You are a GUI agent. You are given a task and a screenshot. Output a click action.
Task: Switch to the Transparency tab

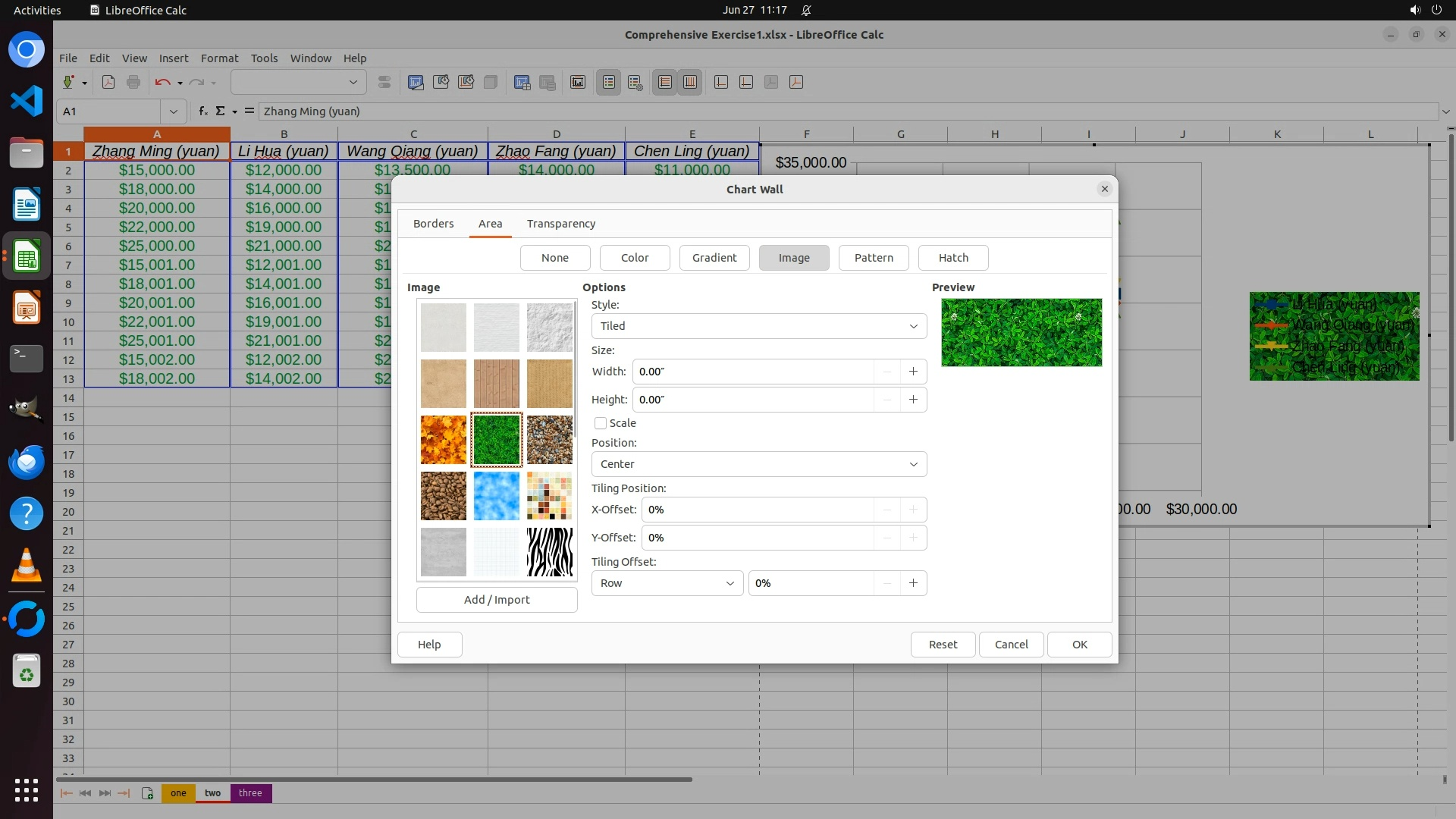click(560, 224)
